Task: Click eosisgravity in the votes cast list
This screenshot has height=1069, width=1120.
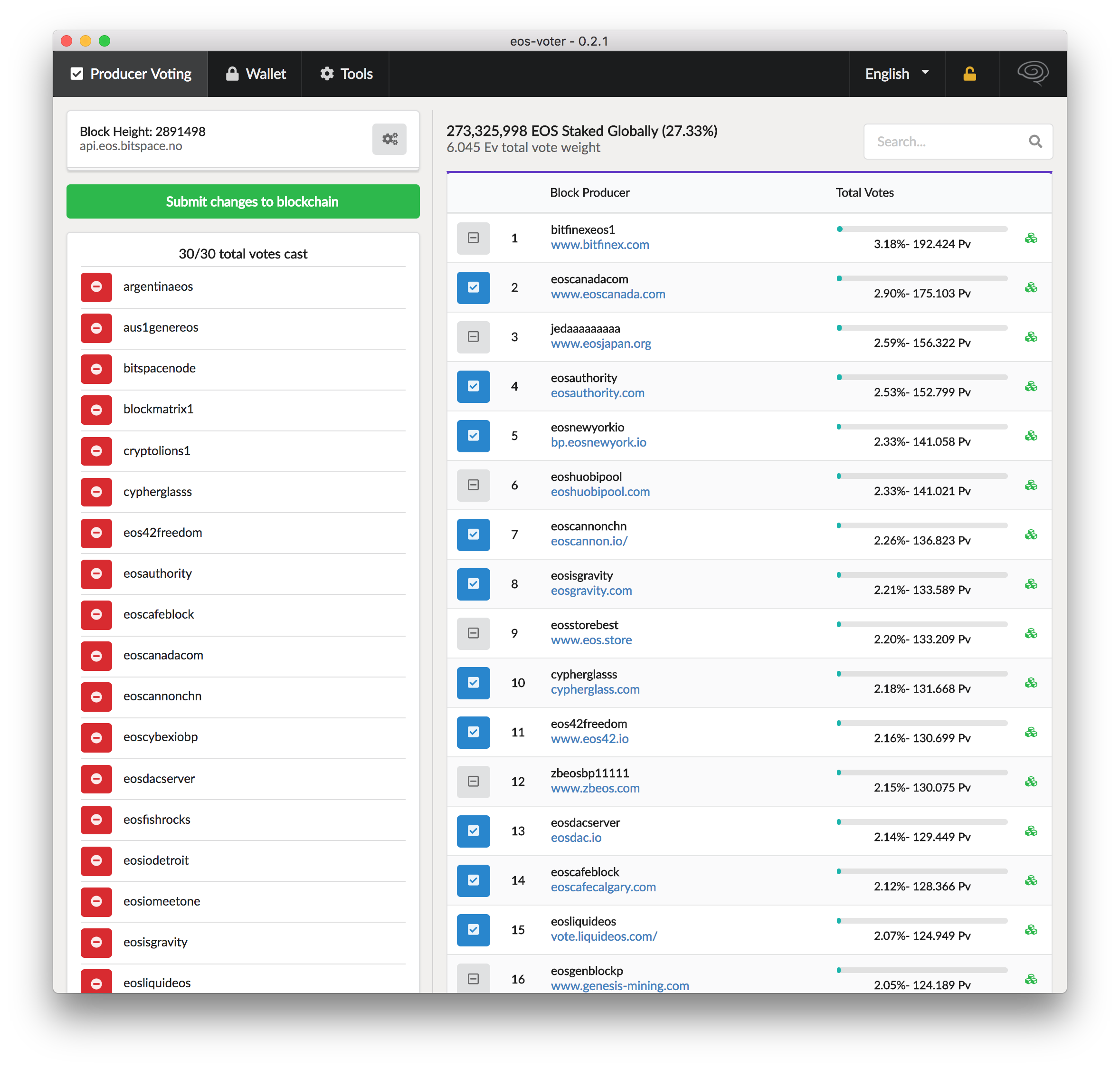Action: pos(155,943)
